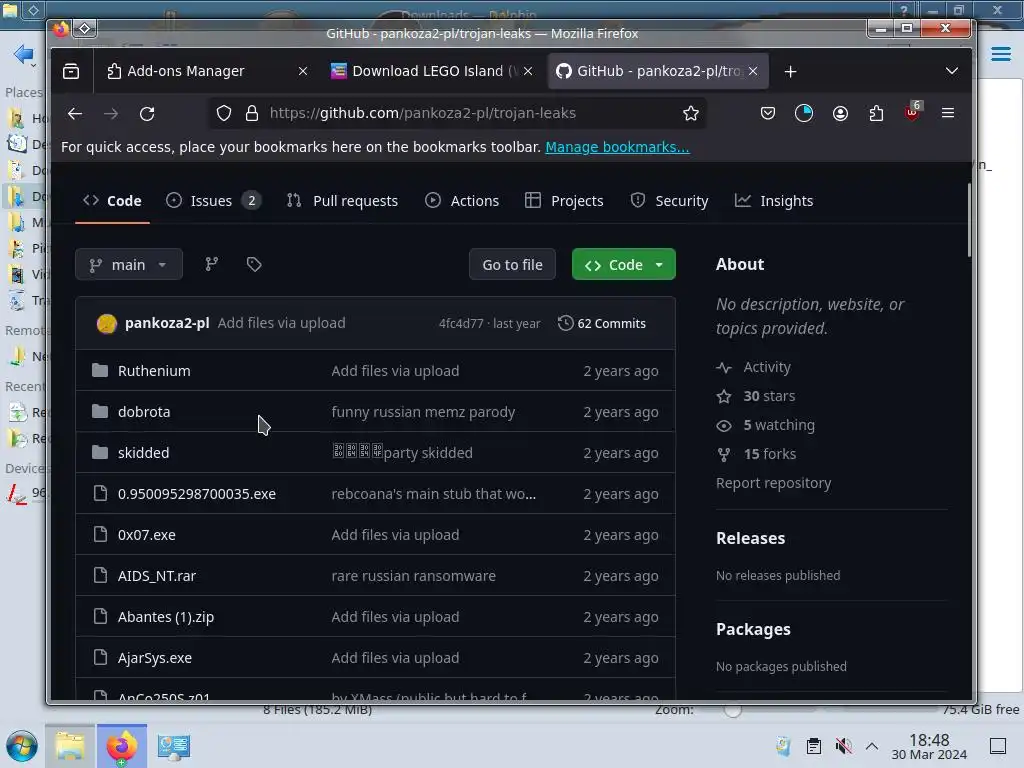Open a new tab with plus button

coord(790,71)
